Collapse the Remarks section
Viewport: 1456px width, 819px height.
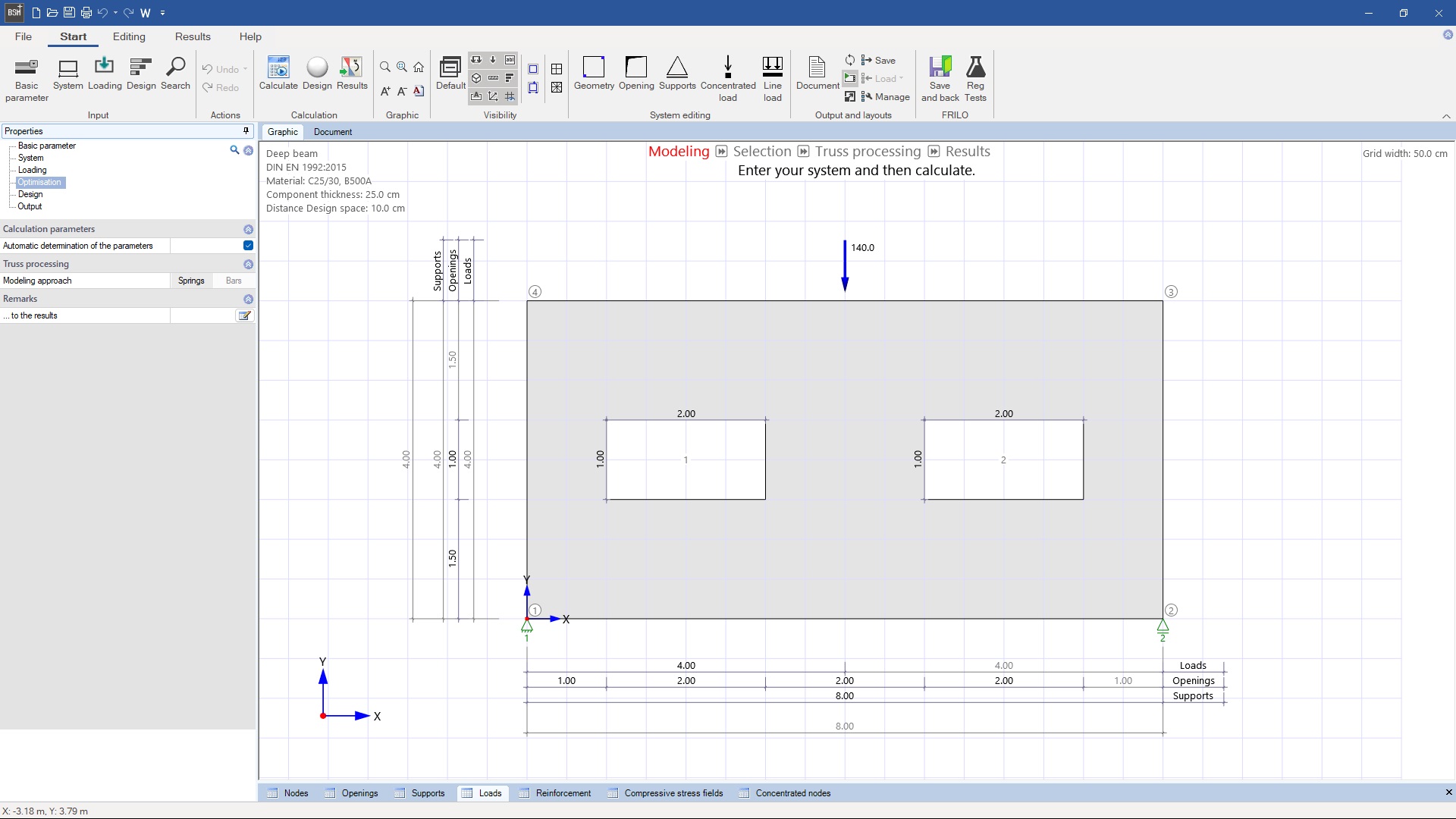click(248, 299)
